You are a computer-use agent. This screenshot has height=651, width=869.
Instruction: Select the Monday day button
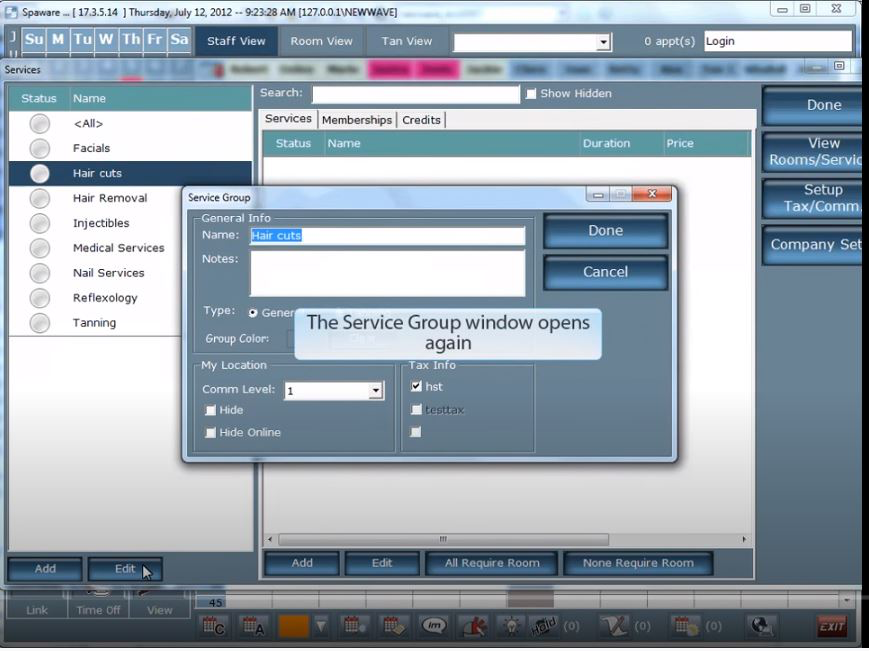tap(58, 40)
